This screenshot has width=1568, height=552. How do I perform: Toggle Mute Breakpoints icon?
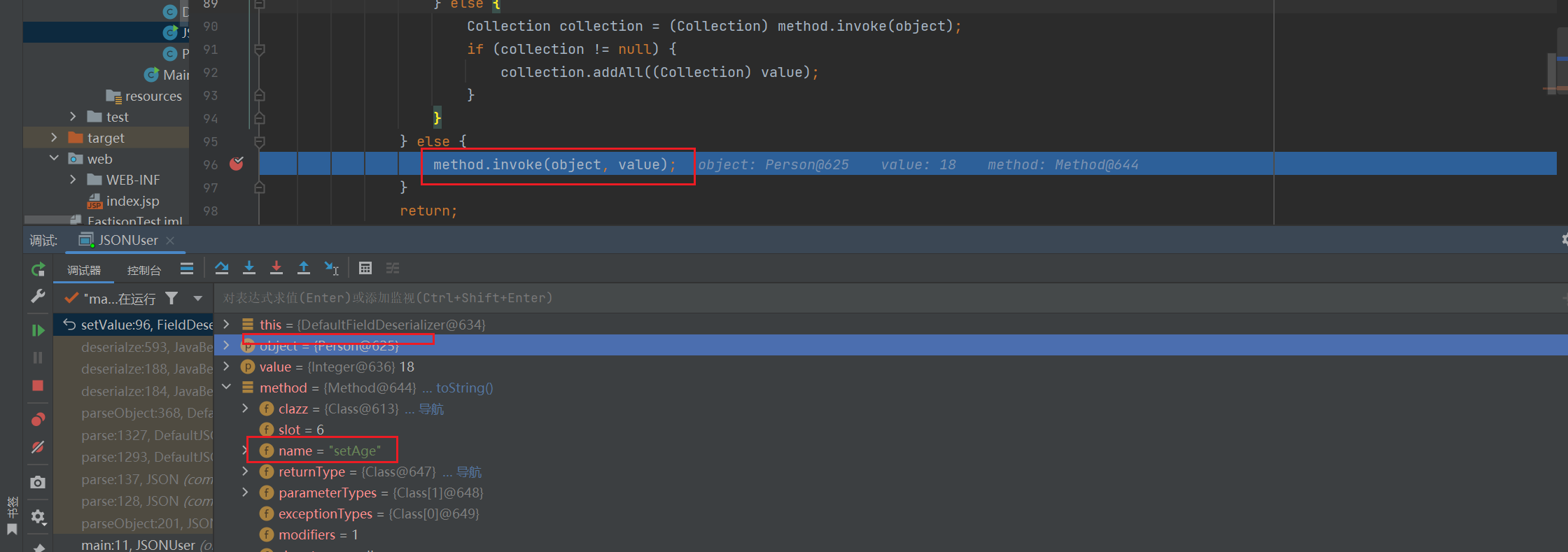(x=38, y=447)
